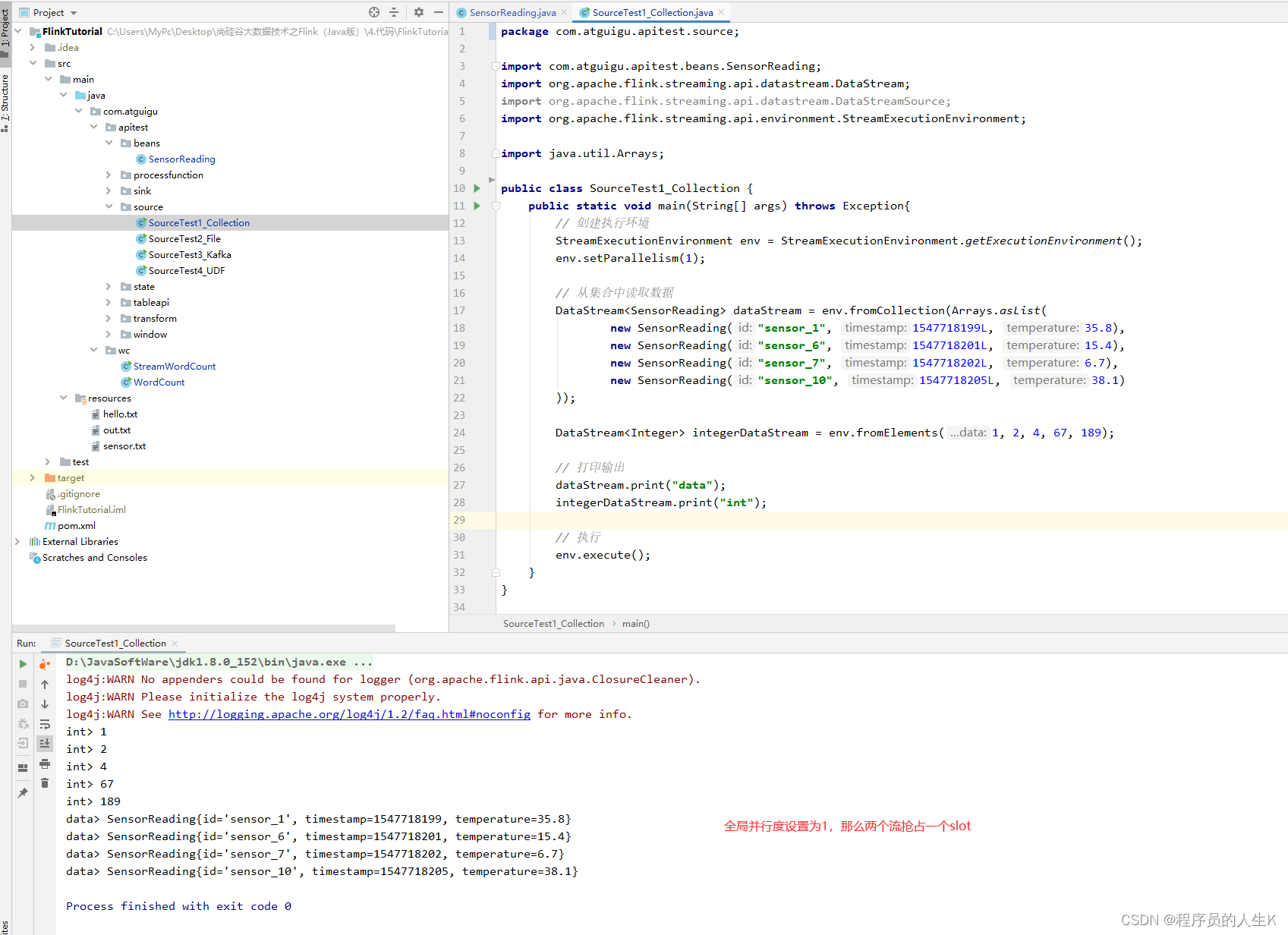Toggle scroll to end of console
Viewport: 1288px width, 935px height.
[x=45, y=744]
